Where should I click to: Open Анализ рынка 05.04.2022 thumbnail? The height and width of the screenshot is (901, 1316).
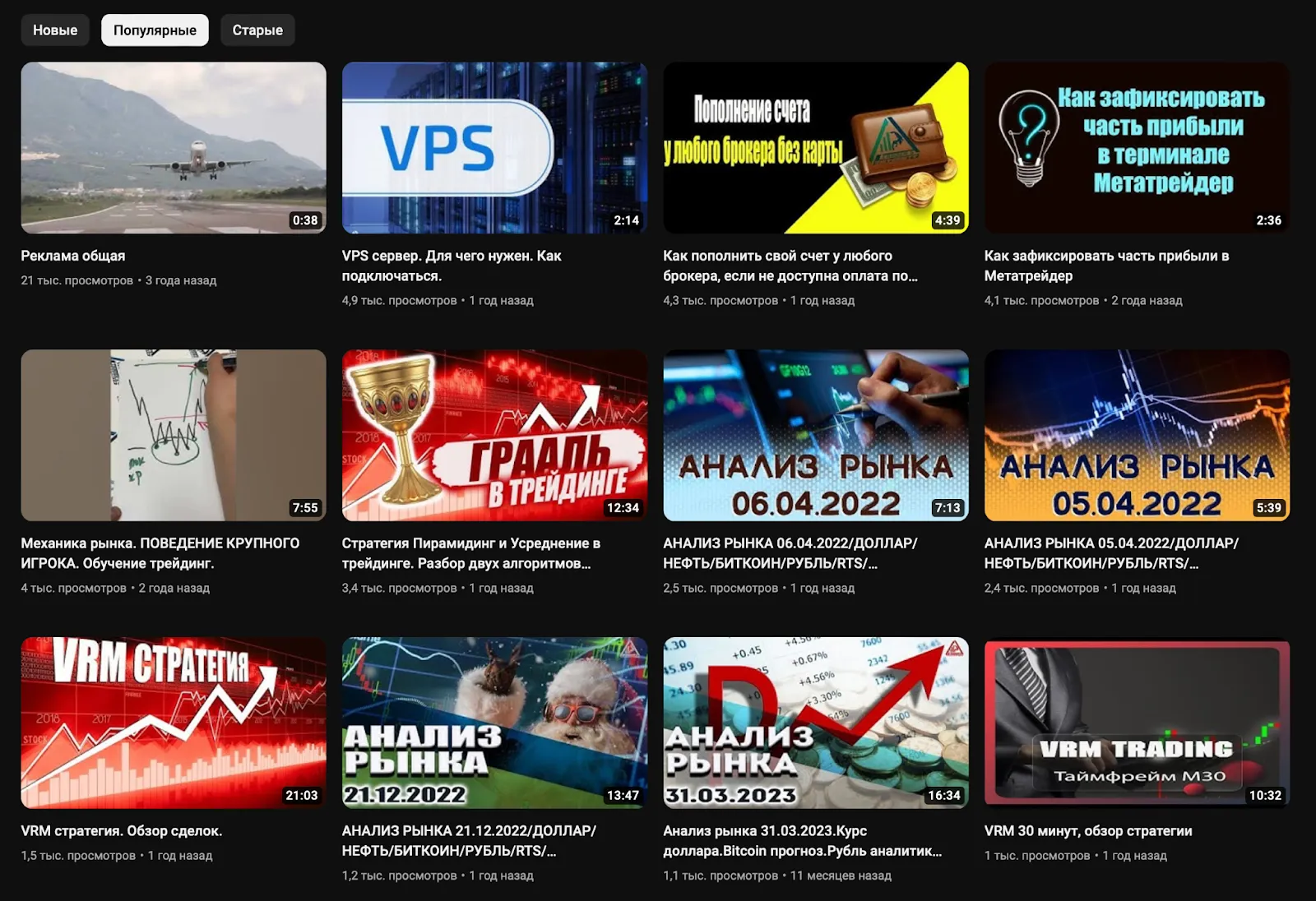click(1137, 436)
